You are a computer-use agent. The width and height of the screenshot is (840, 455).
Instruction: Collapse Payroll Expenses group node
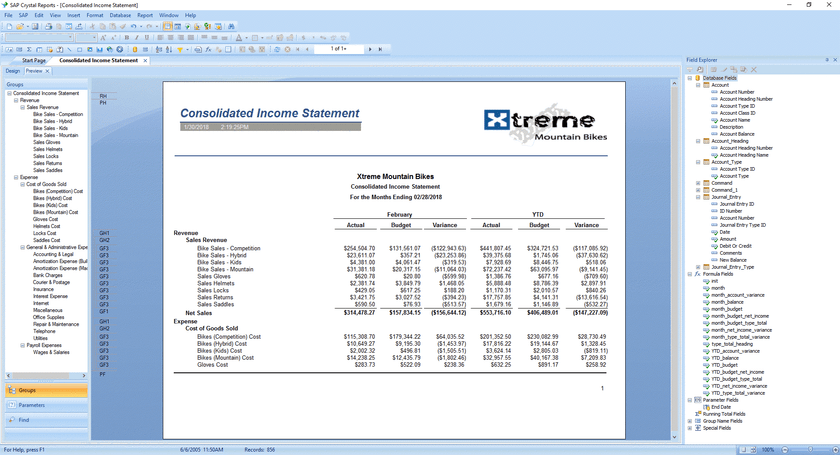click(22, 346)
